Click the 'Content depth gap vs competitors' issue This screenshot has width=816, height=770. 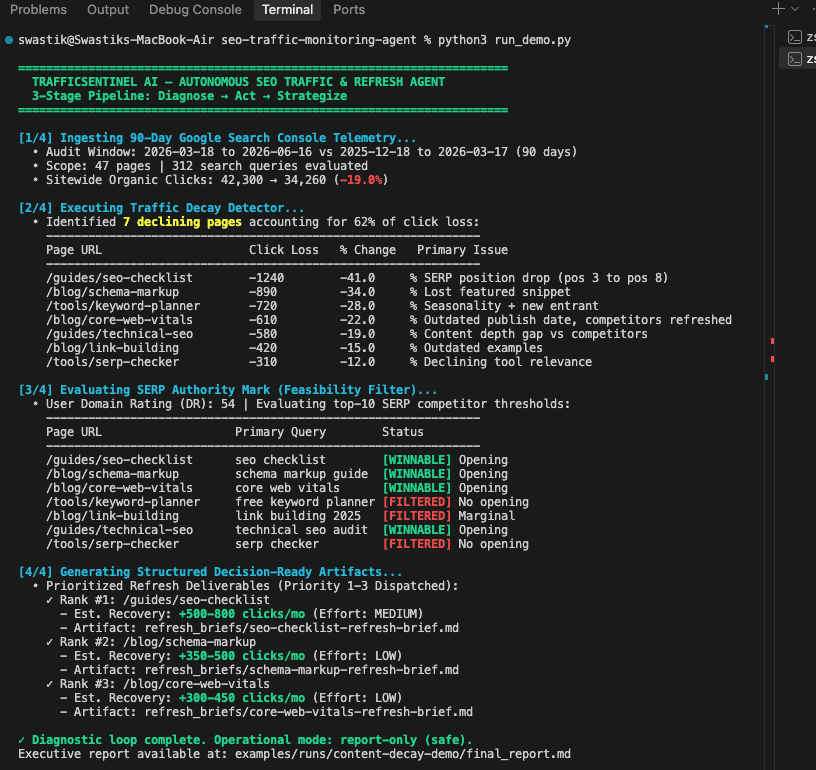tap(536, 334)
